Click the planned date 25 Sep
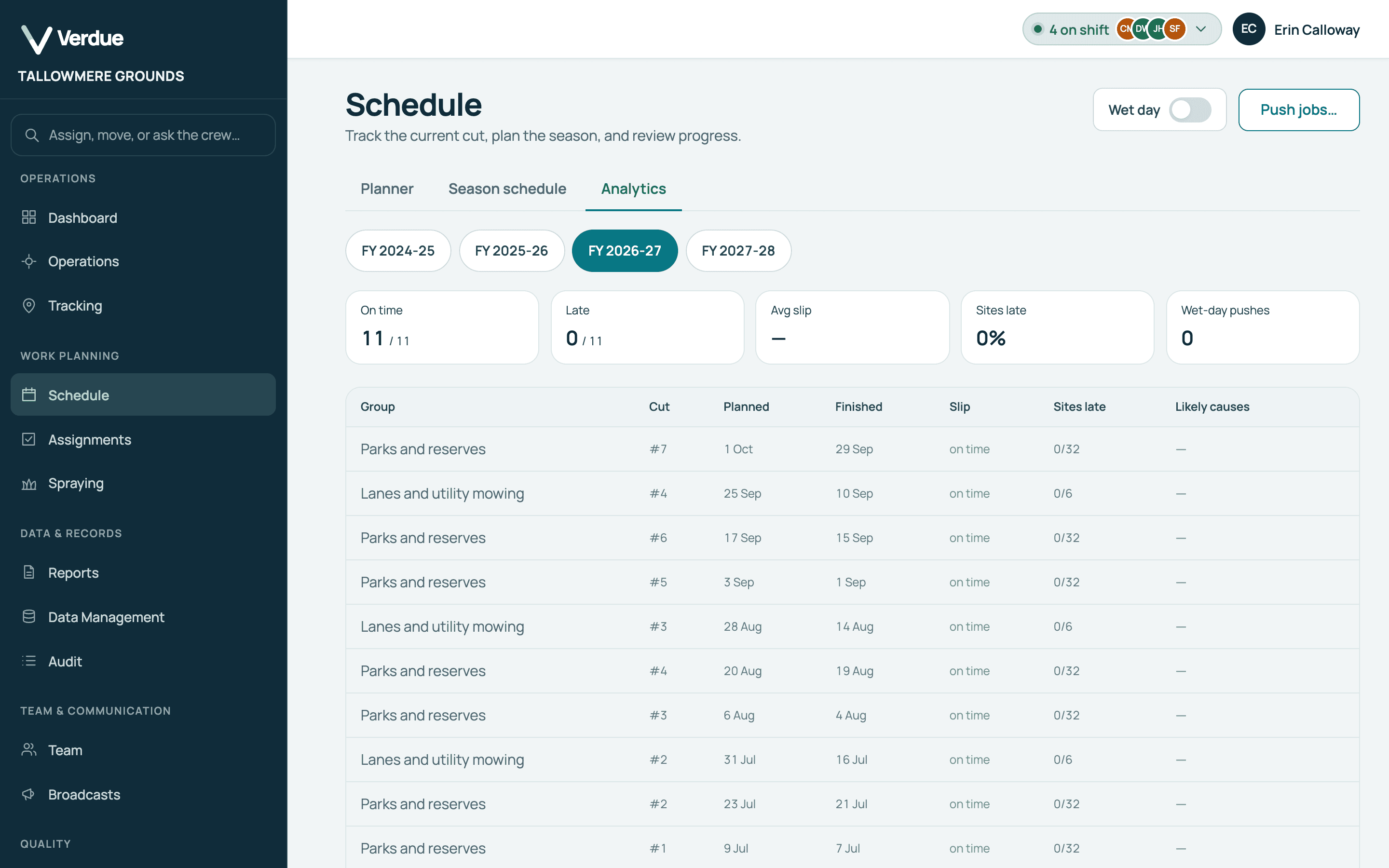The image size is (1389, 868). (x=742, y=493)
